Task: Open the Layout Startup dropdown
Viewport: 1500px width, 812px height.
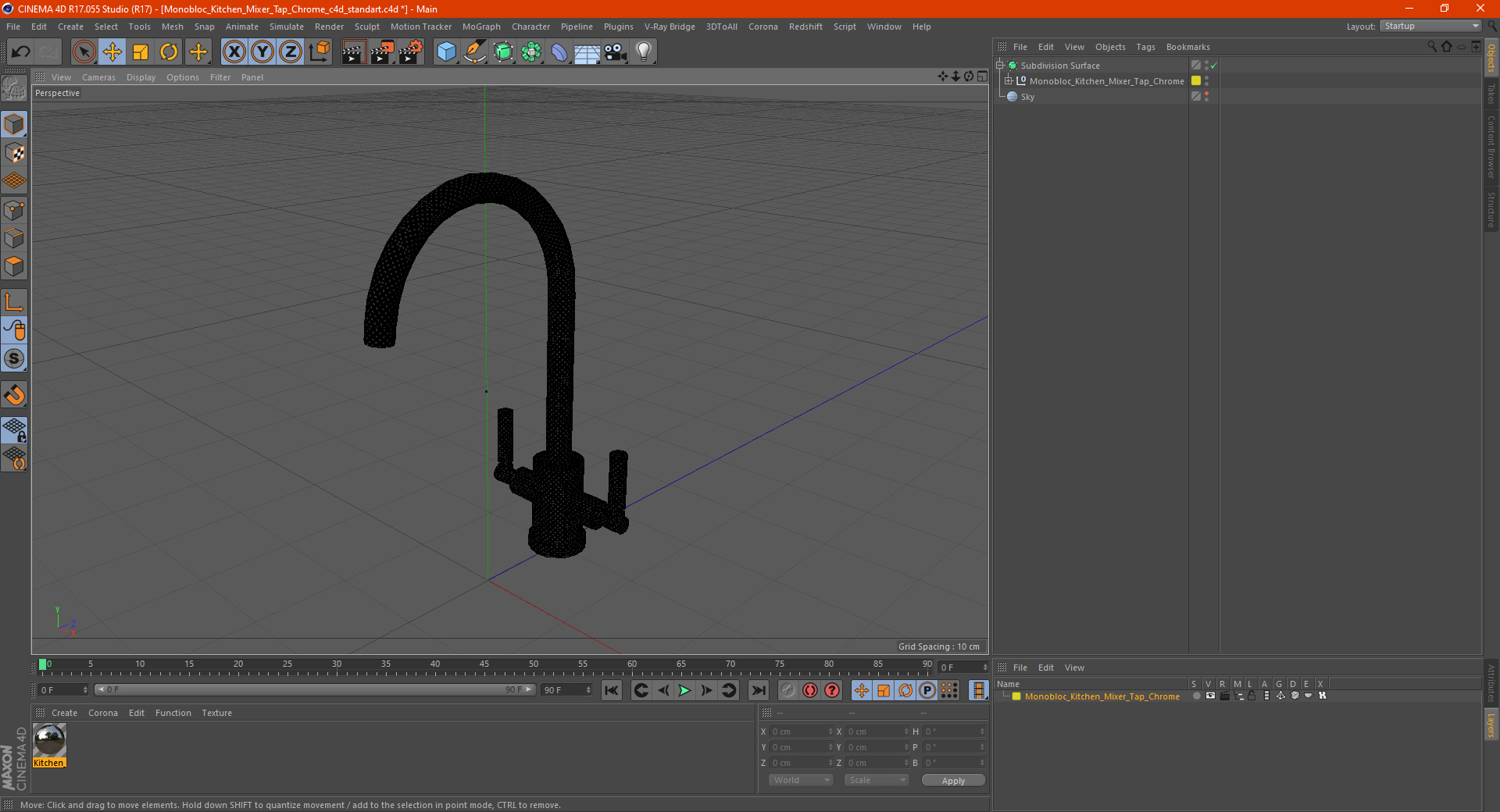Action: (x=1430, y=26)
